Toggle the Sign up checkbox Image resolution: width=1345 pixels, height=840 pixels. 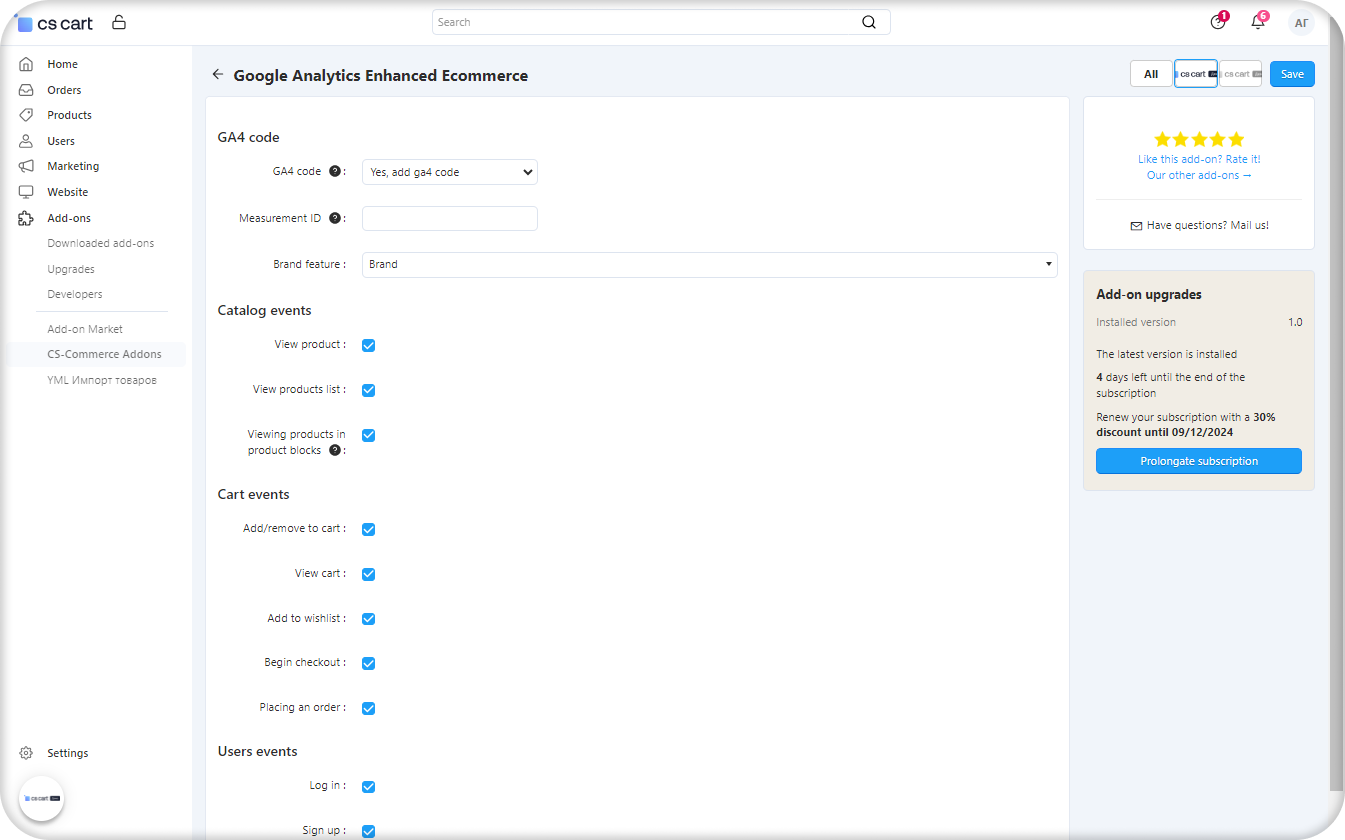[x=368, y=831]
